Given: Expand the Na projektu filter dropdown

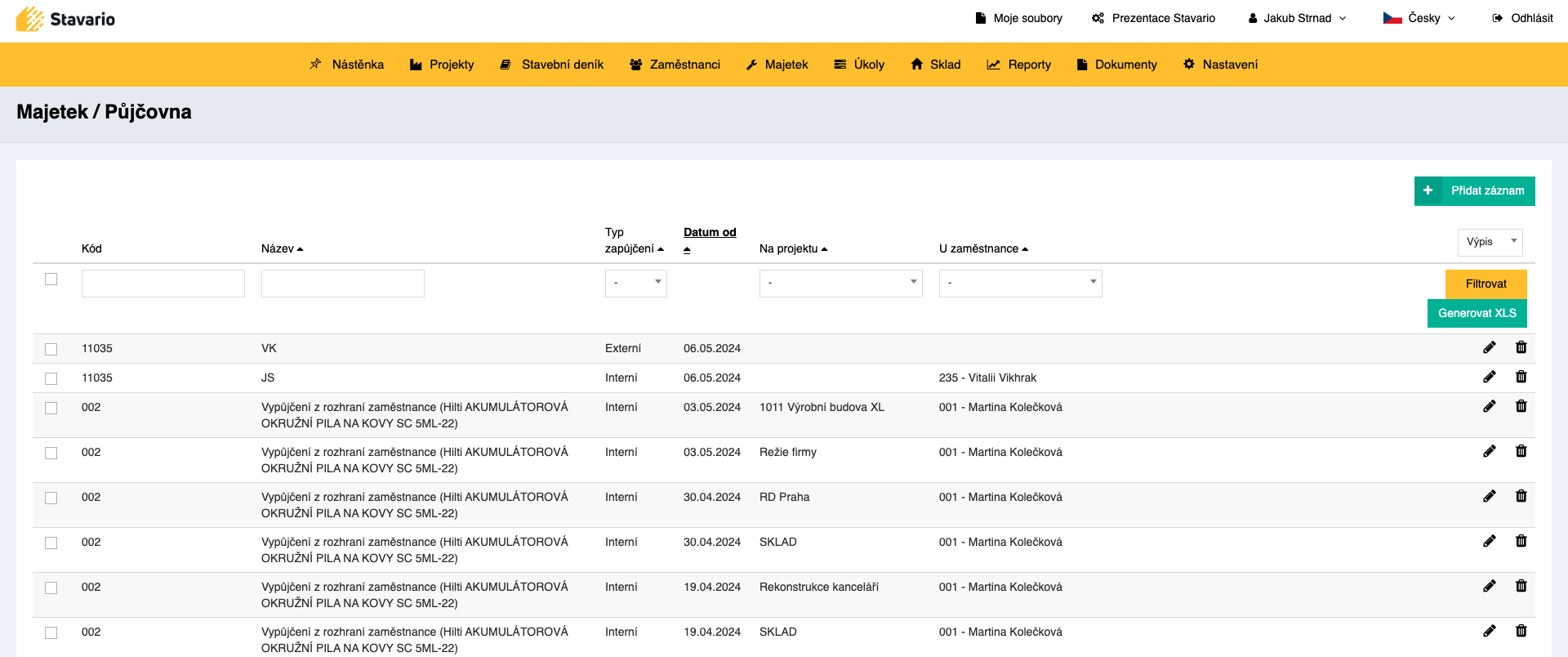Looking at the screenshot, I should pyautogui.click(x=840, y=283).
